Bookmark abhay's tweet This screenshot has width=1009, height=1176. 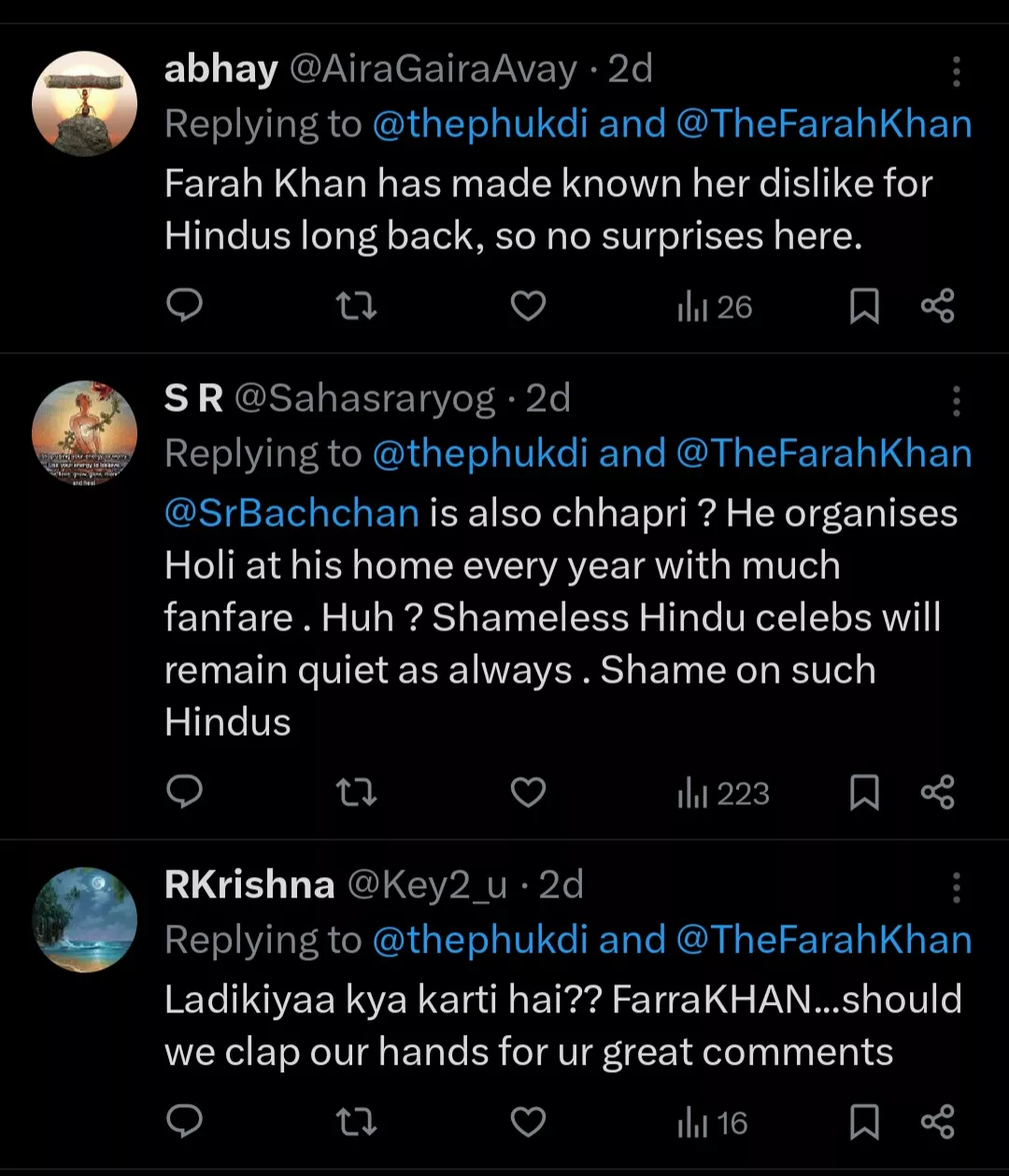tap(864, 306)
